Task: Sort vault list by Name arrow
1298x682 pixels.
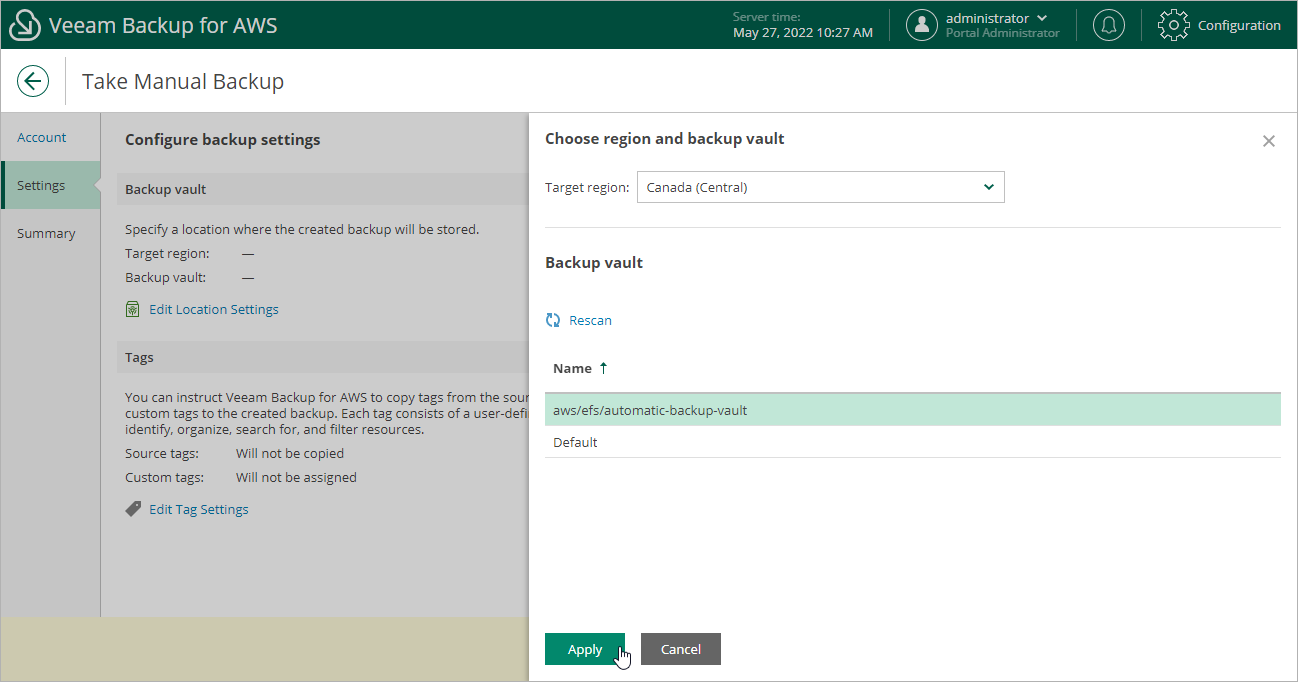Action: (603, 368)
